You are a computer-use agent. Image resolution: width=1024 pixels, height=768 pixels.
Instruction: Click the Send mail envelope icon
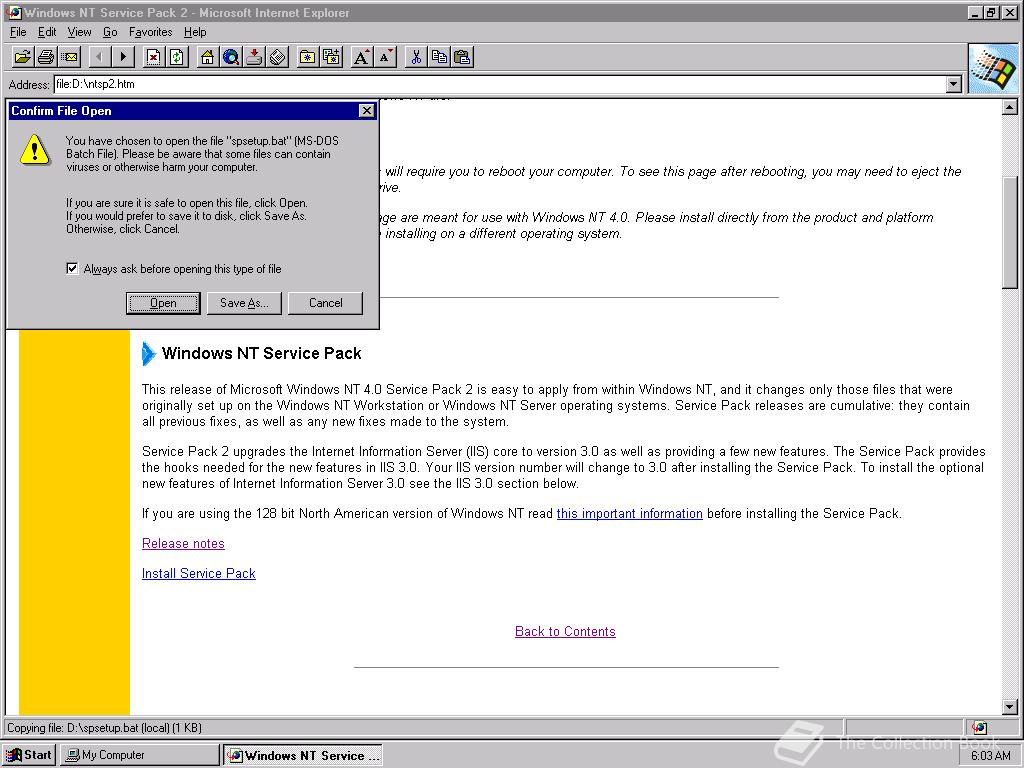69,57
